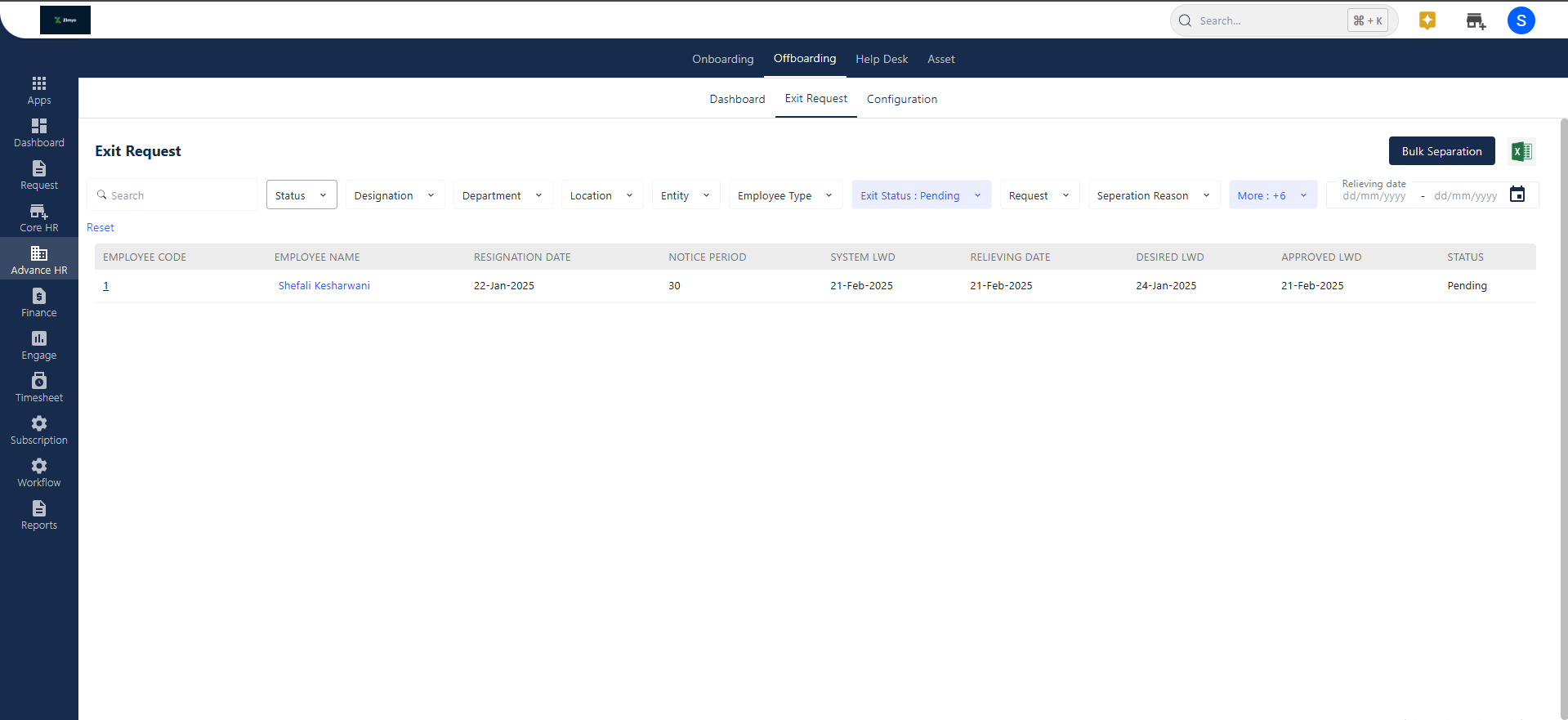Viewport: 1568px width, 720px height.
Task: Click the APPROVED LWD column header
Action: tap(1321, 257)
